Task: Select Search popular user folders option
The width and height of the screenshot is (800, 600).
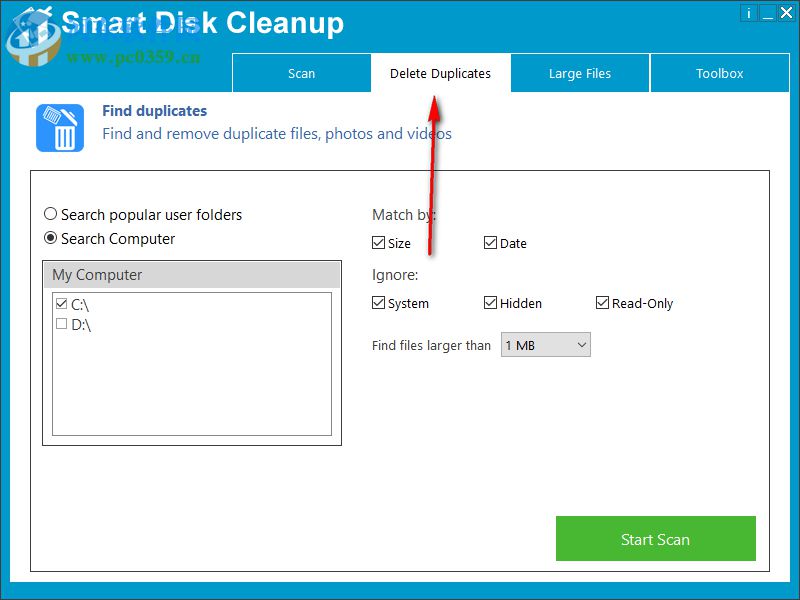Action: coord(50,214)
